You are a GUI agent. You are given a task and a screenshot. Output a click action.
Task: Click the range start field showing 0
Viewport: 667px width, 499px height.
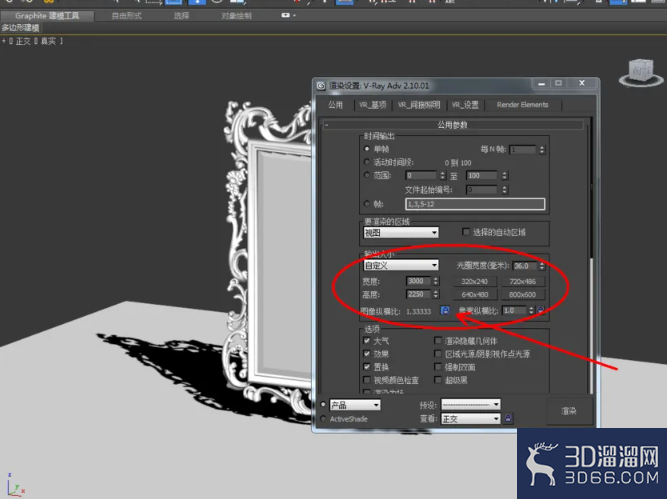point(421,175)
